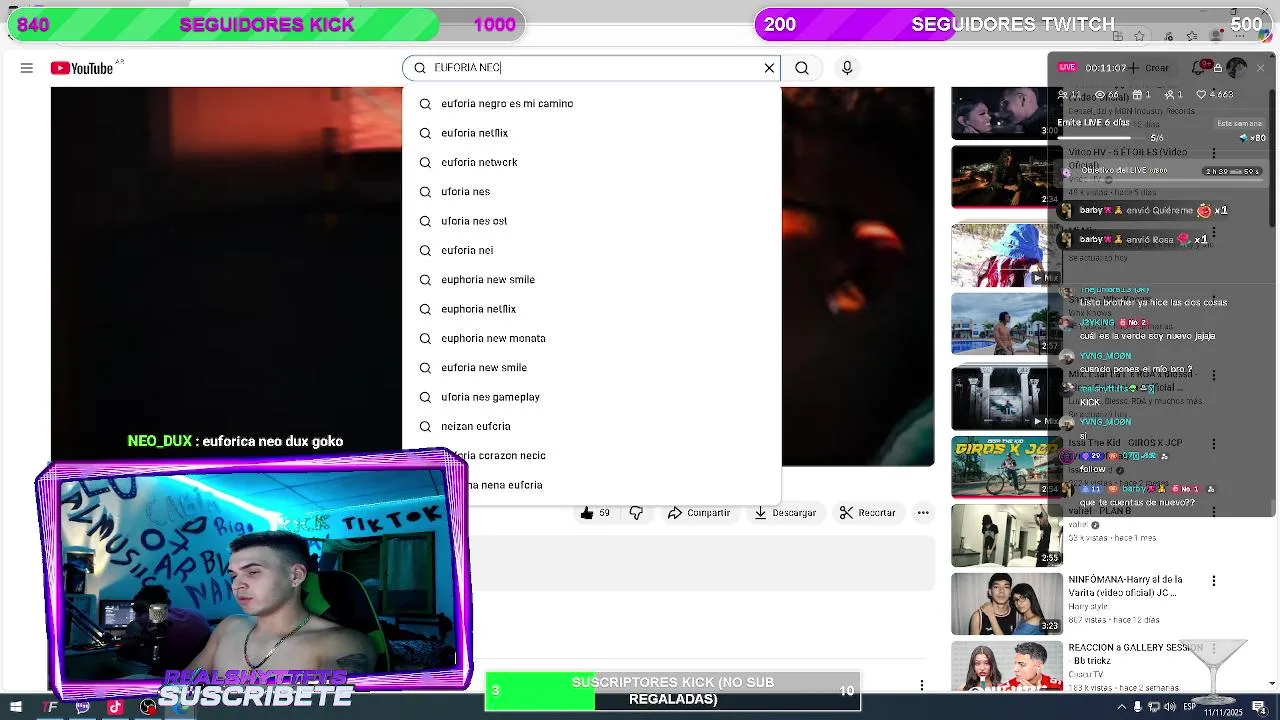Viewport: 1280px width, 720px height.
Task: Open Windows Start menu
Action: point(16,707)
